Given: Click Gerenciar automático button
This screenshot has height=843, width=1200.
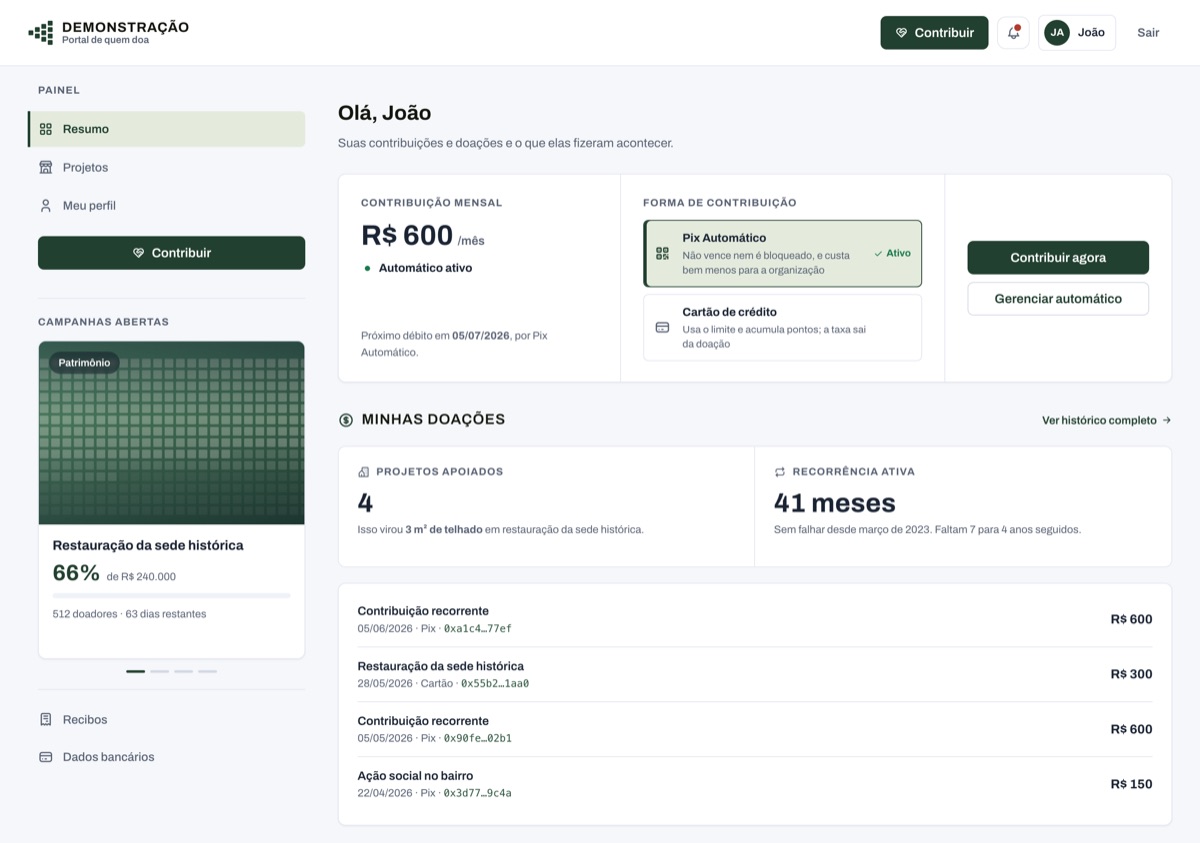Looking at the screenshot, I should click(x=1058, y=299).
